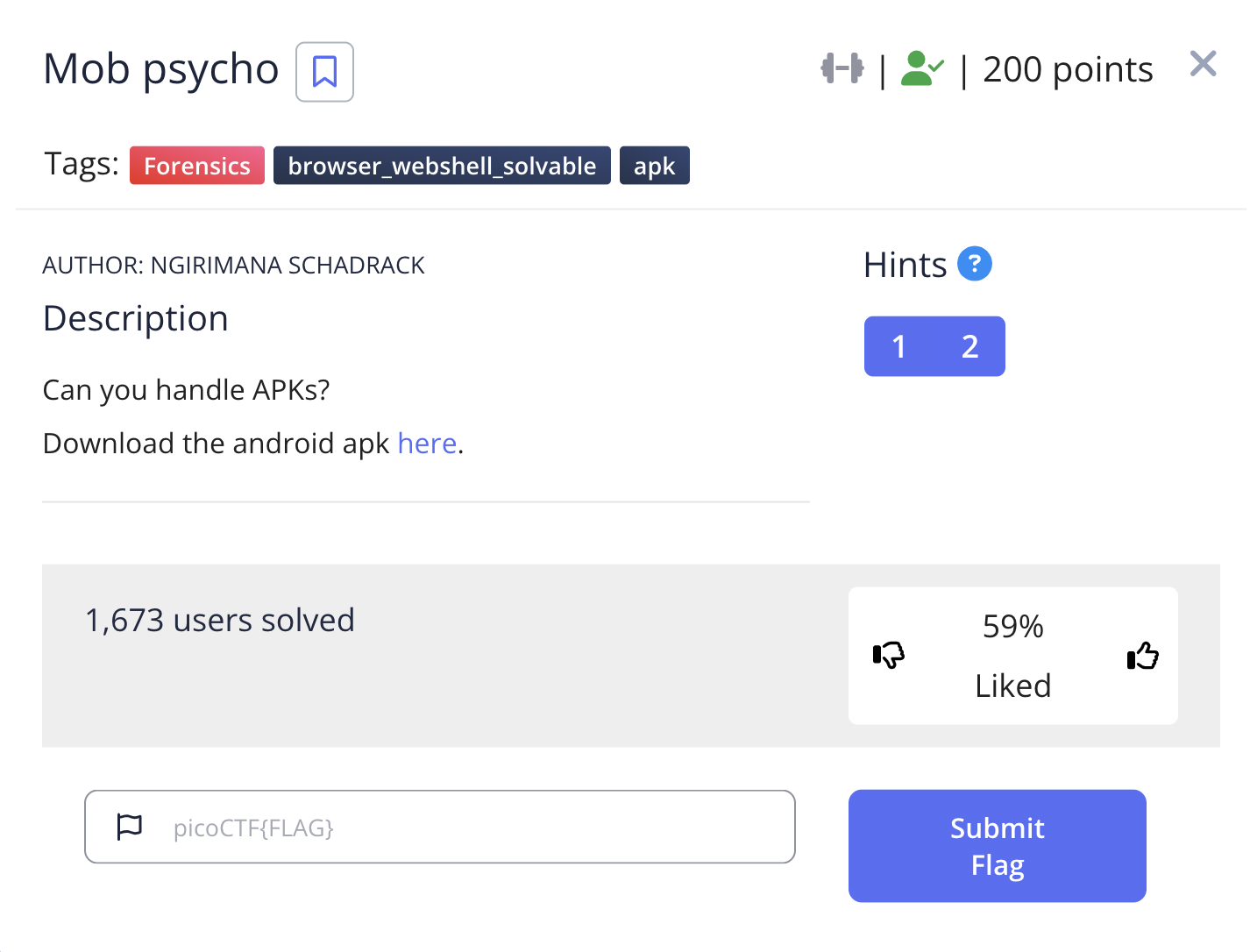This screenshot has width=1250, height=952.
Task: Click the 200 points label
Action: [1068, 69]
